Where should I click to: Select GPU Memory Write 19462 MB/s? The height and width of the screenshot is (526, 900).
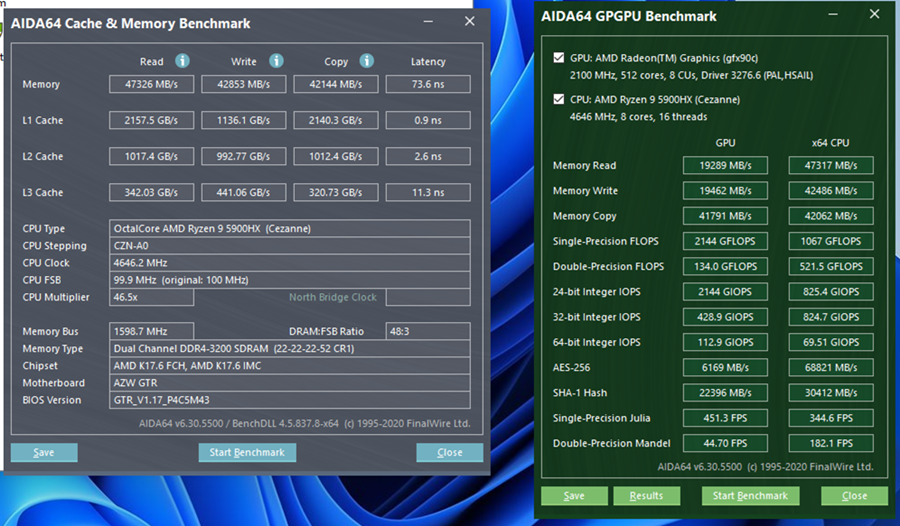pos(726,191)
